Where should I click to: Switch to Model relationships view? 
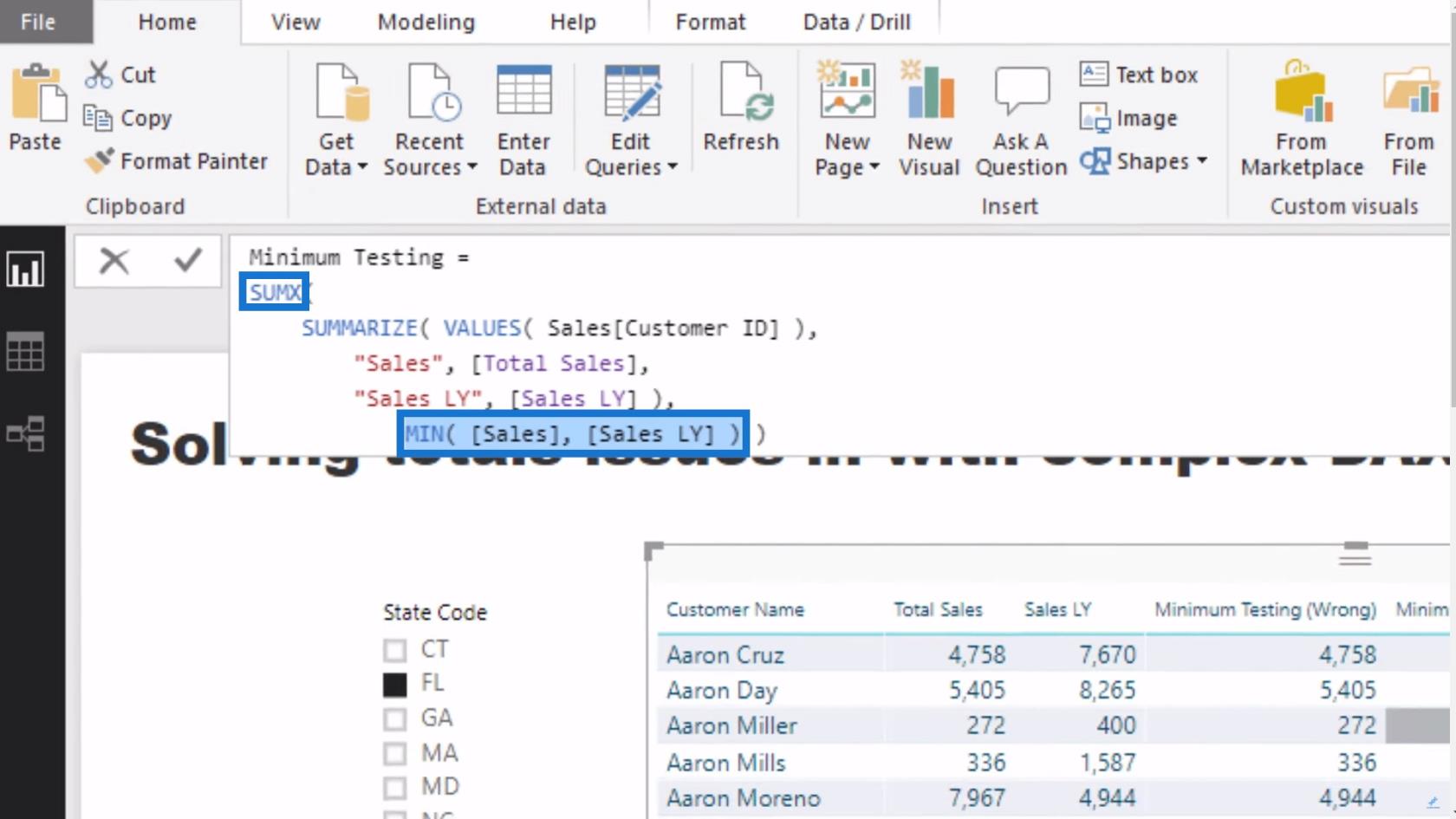pos(26,433)
